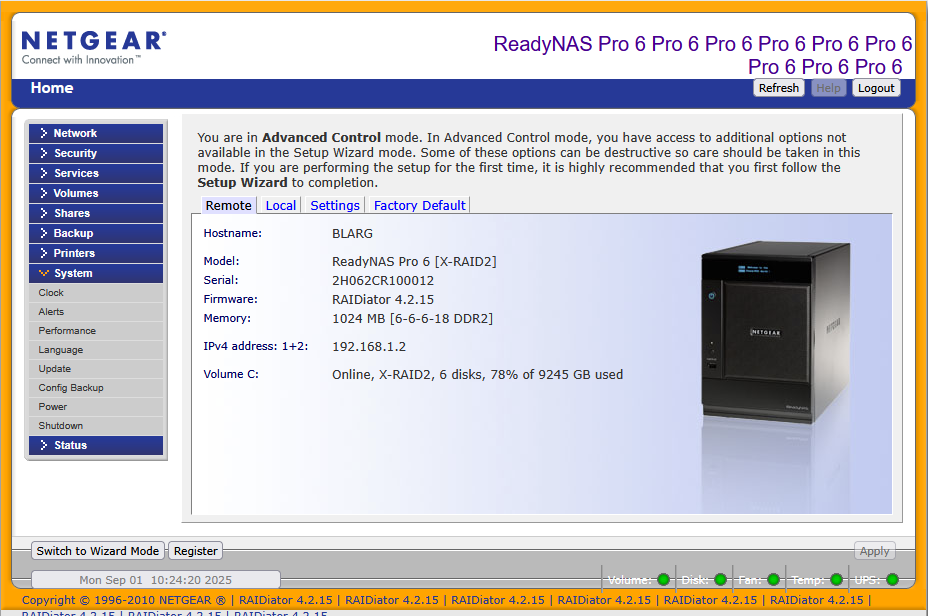
Task: Open the Shutdown page
Action: coord(96,425)
